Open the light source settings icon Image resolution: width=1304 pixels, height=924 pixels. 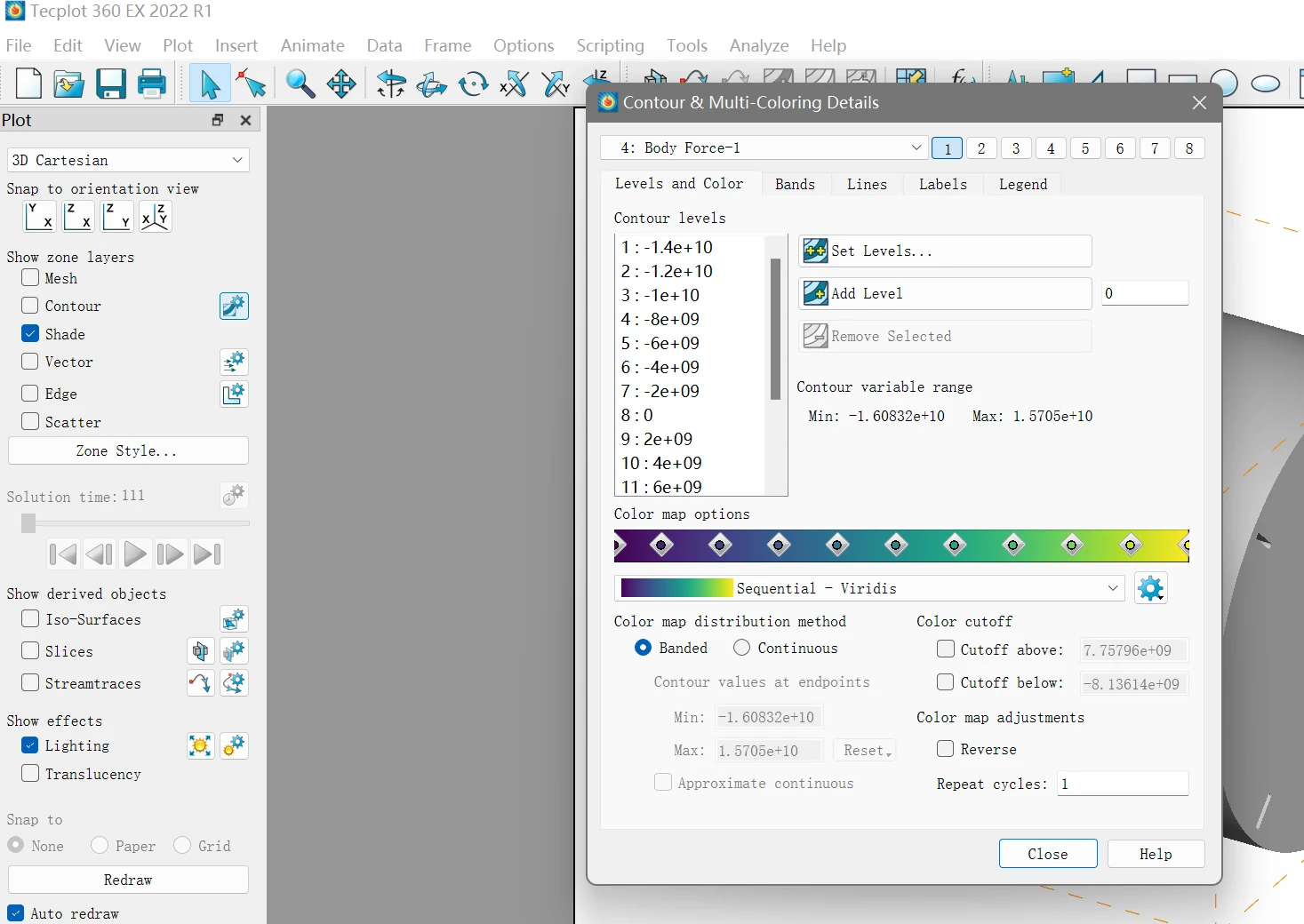(201, 745)
